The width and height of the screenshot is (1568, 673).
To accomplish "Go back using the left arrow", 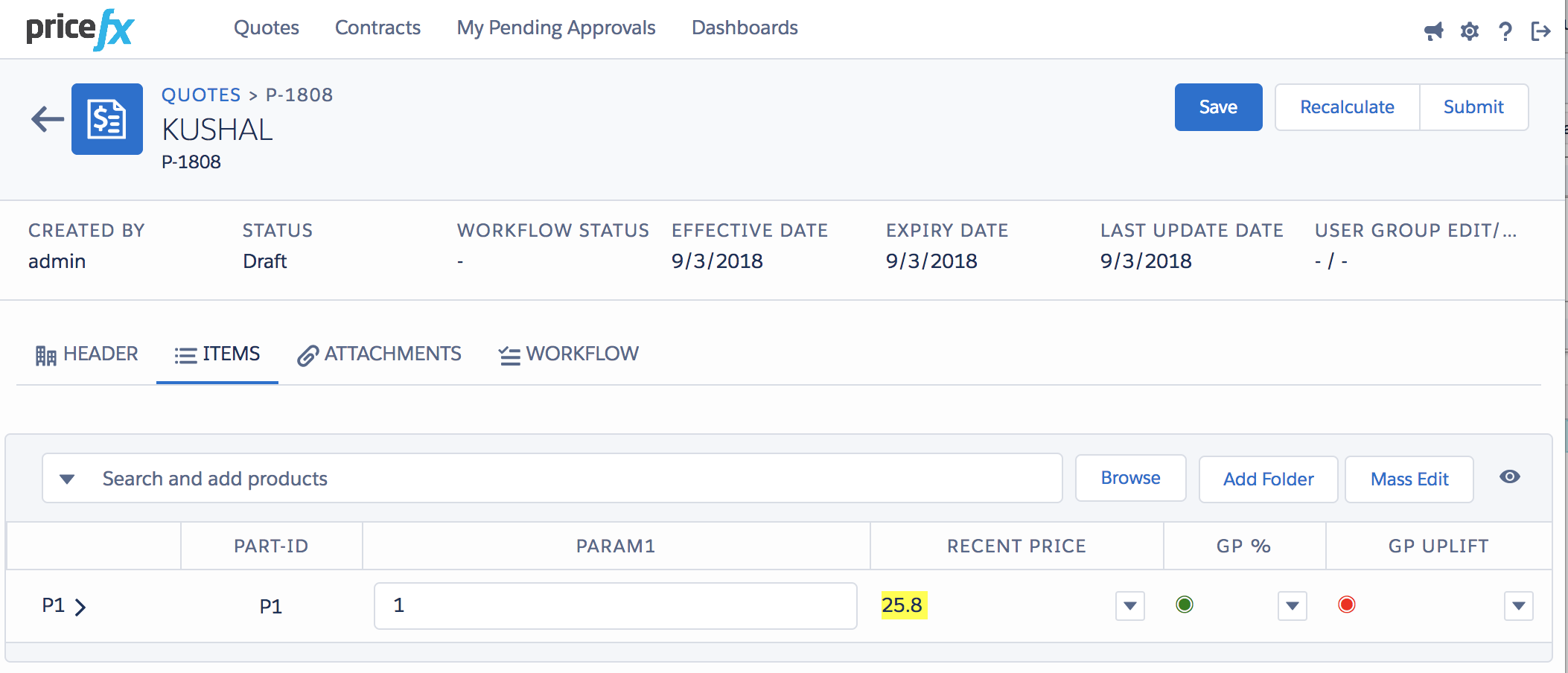I will click(x=48, y=119).
